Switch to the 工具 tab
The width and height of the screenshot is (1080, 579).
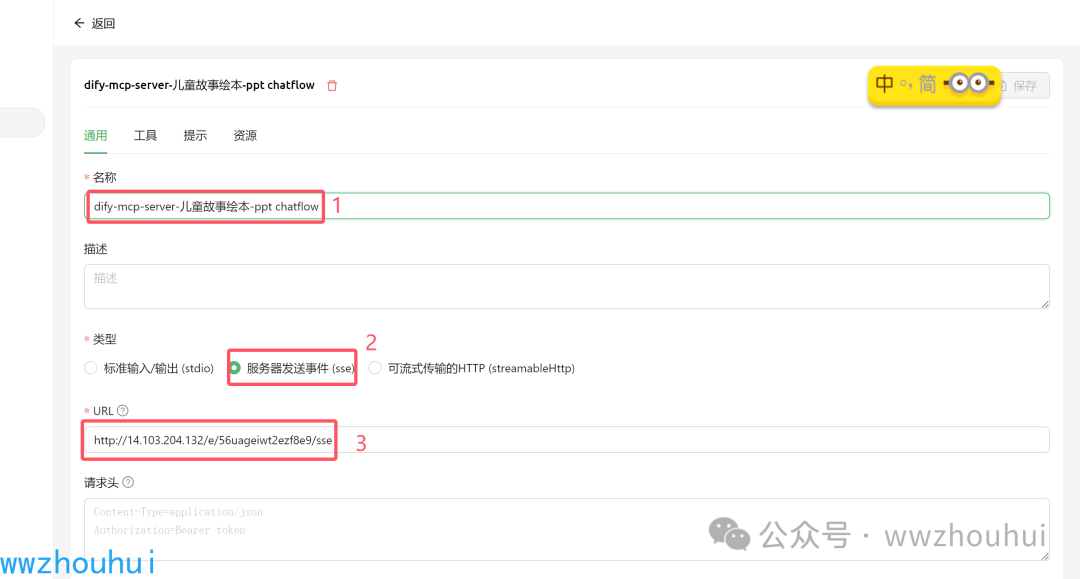pyautogui.click(x=145, y=135)
